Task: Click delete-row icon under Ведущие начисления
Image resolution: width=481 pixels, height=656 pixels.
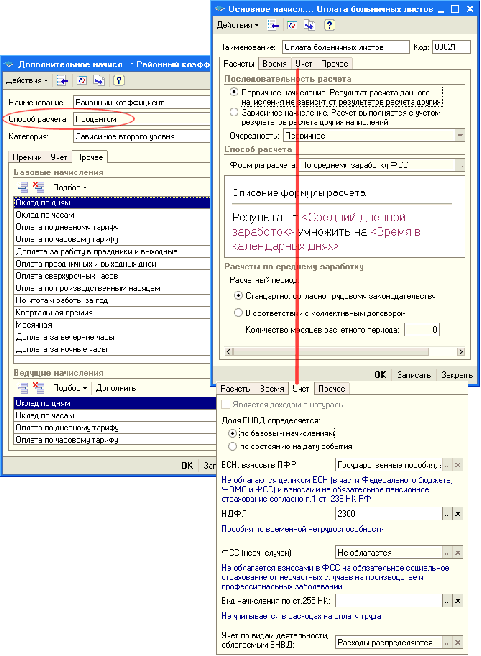Action: click(39, 388)
